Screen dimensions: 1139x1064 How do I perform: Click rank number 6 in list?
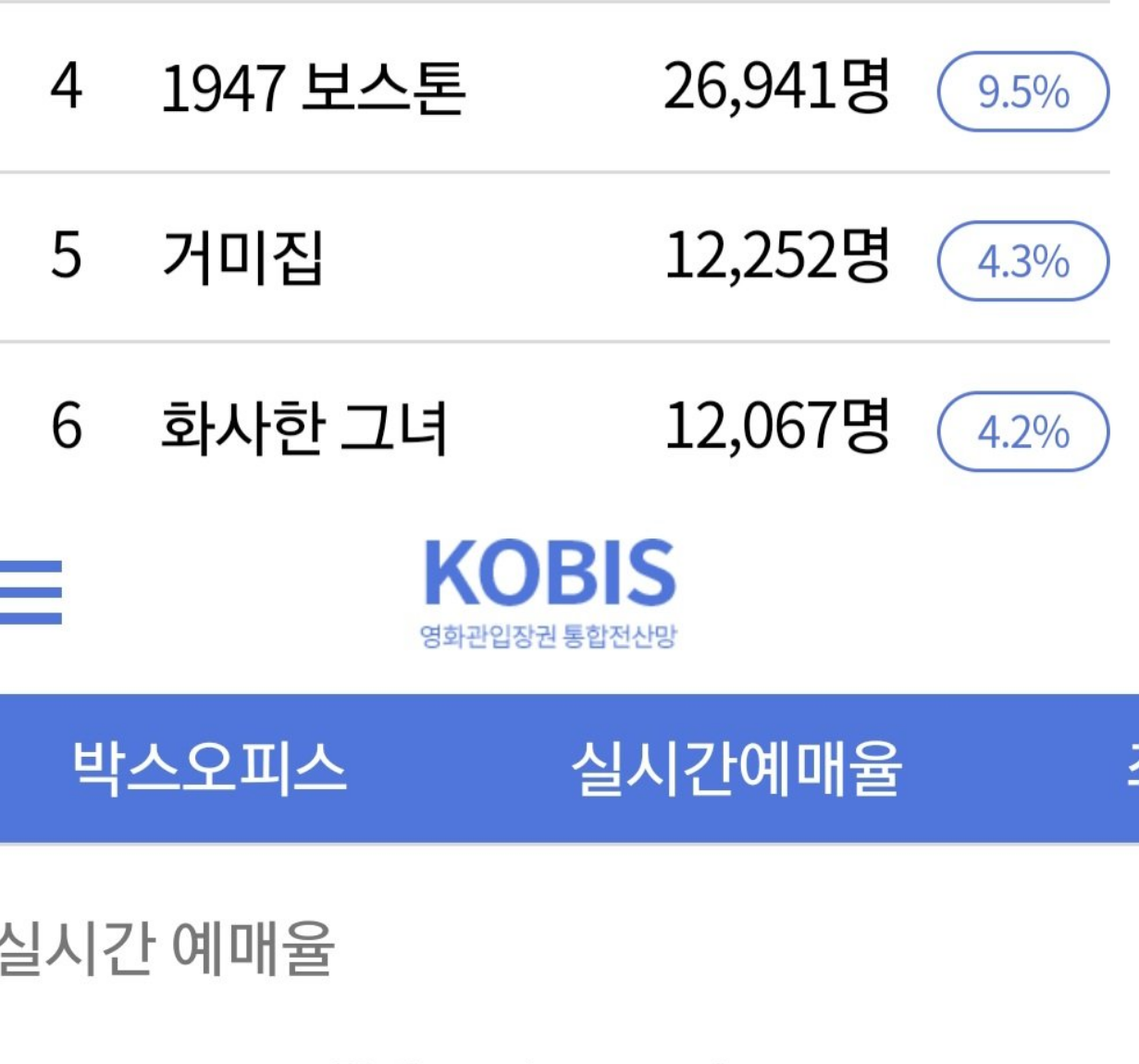click(67, 427)
